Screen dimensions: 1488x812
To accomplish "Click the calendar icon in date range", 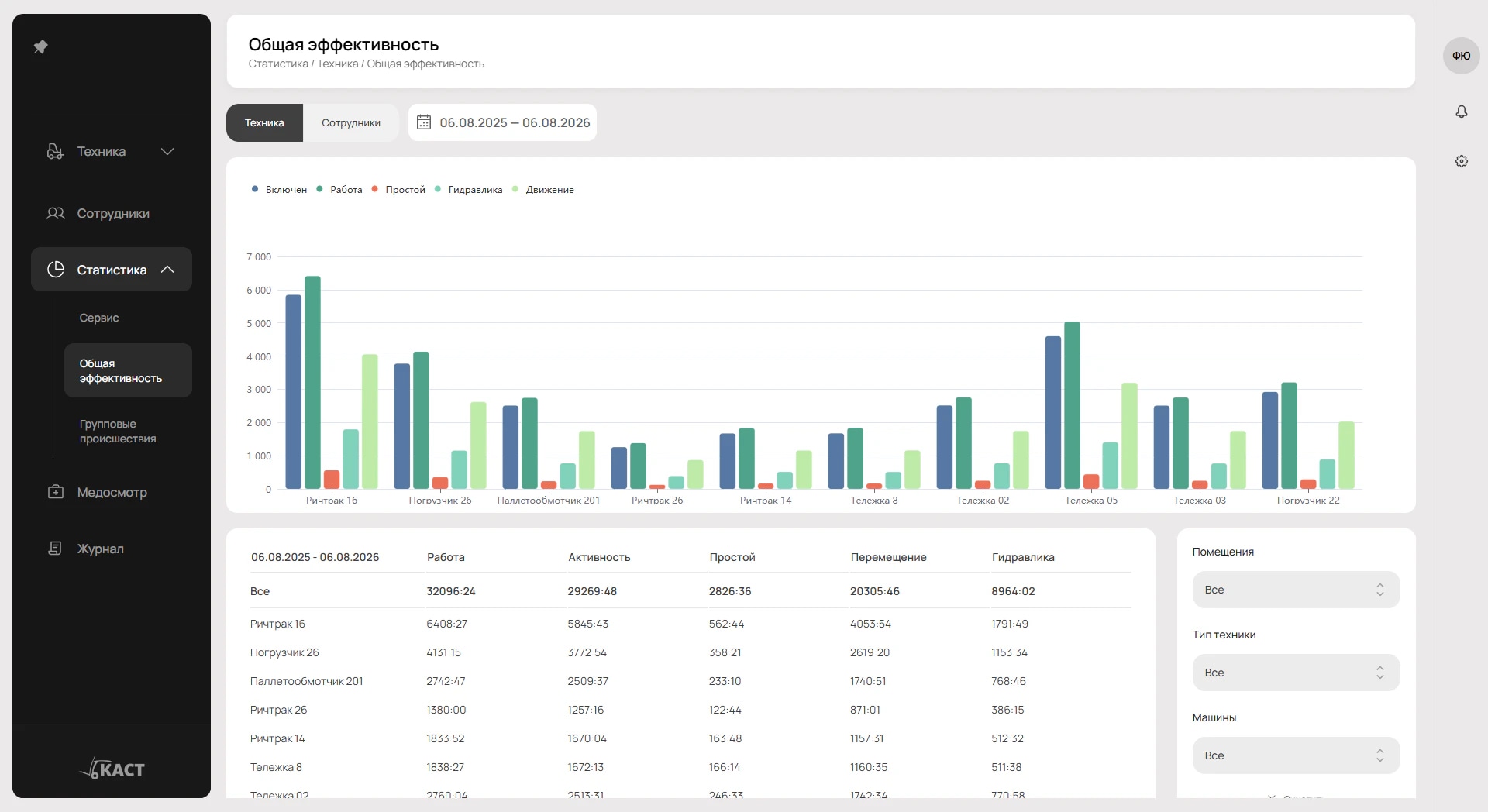I will click(x=424, y=122).
